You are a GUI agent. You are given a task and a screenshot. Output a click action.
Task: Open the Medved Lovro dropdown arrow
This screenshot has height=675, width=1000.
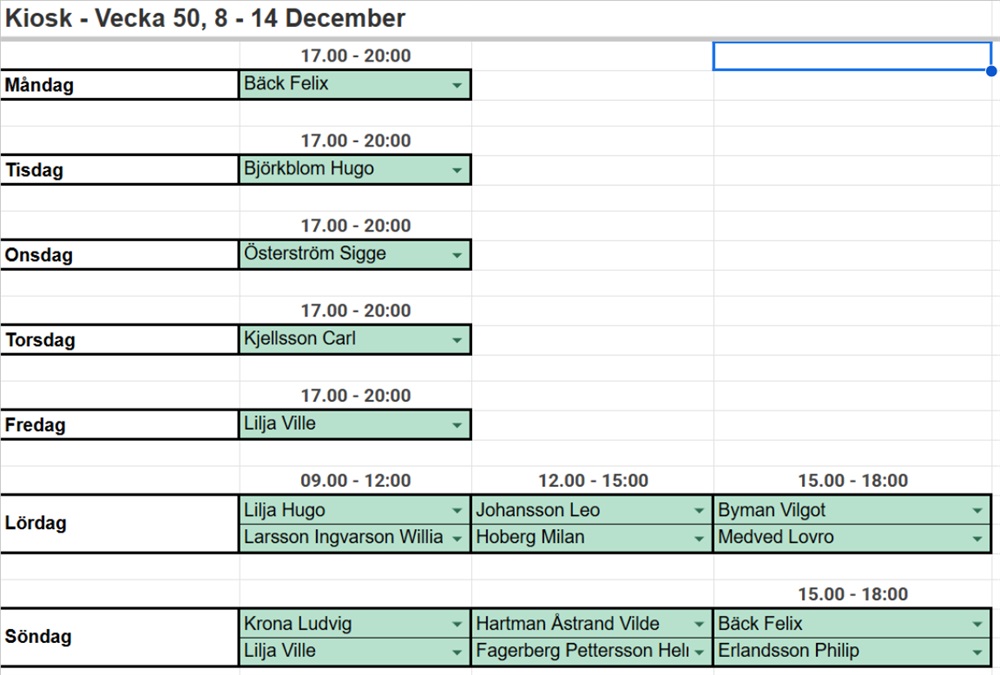[978, 538]
